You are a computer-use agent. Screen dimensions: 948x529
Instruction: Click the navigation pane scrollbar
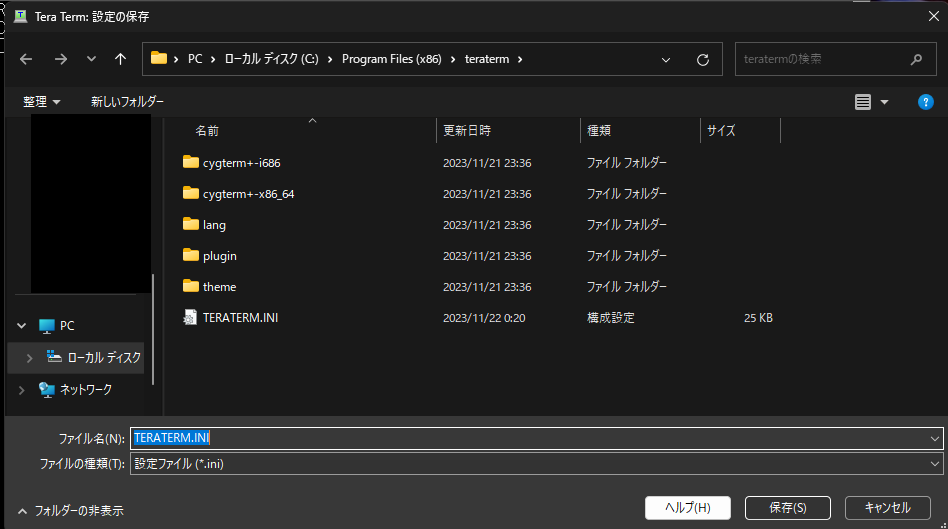click(x=153, y=329)
